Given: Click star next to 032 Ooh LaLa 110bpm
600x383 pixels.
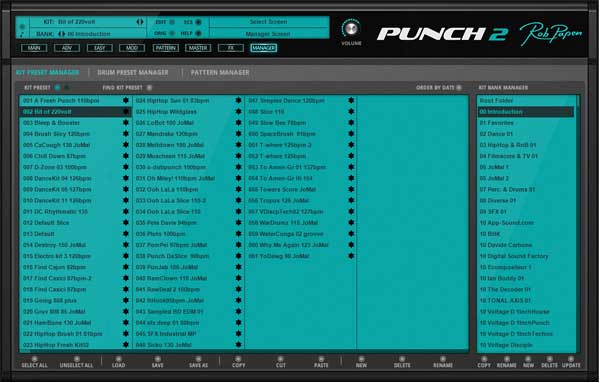Looking at the screenshot, I should click(x=238, y=189).
